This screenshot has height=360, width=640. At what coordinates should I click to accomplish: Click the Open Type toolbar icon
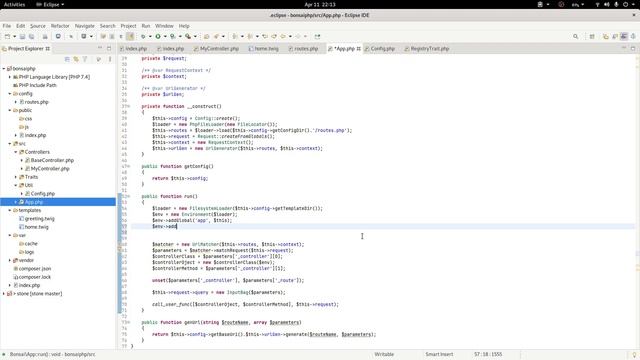(207, 36)
